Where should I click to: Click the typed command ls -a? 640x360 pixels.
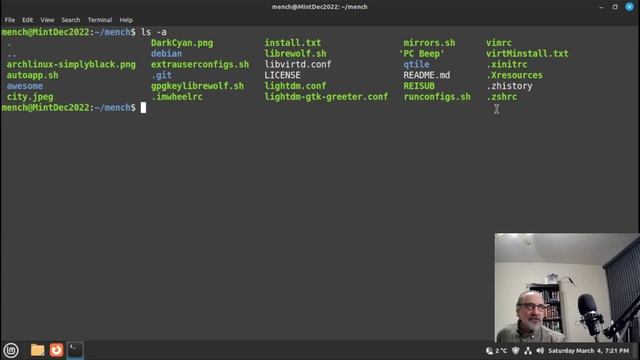[x=154, y=32]
